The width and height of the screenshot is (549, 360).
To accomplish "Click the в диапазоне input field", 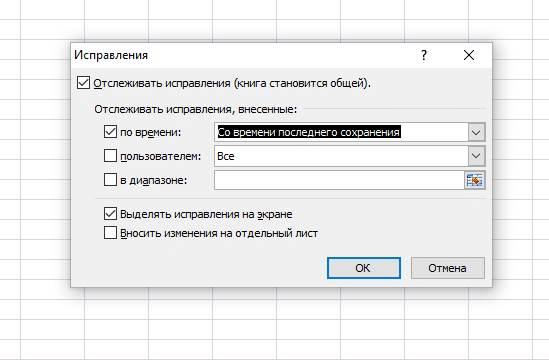I will [x=340, y=180].
